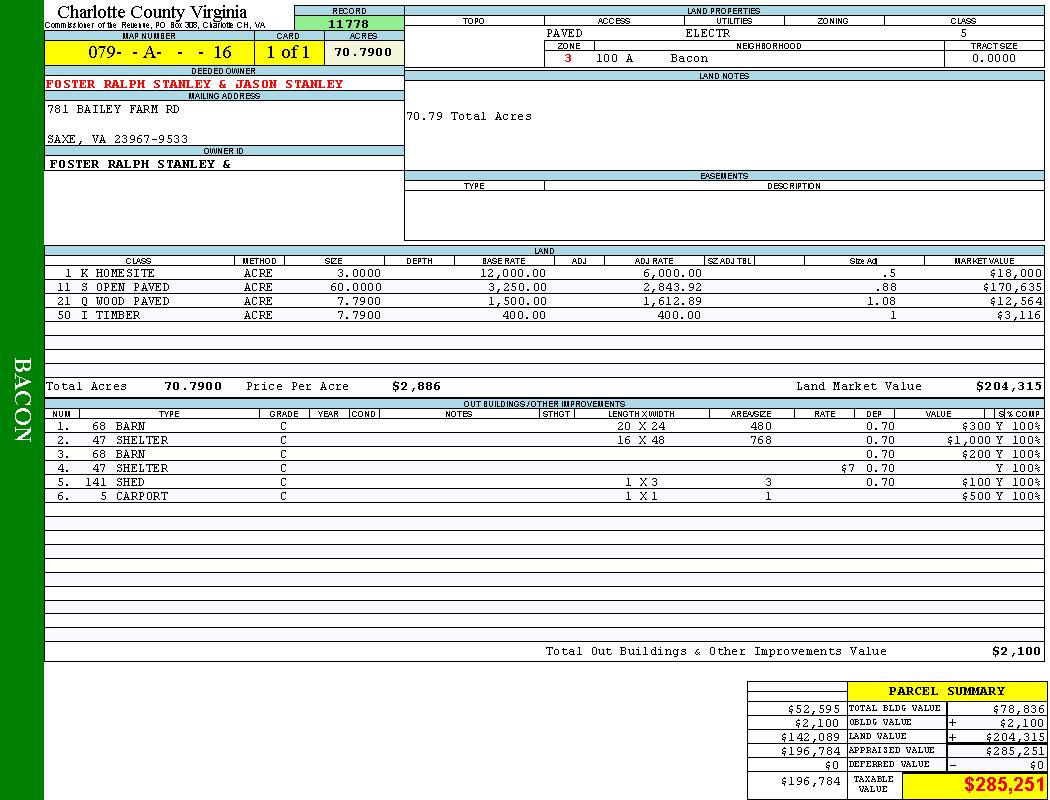Select the acres value 70.7900 in header

coord(363,52)
